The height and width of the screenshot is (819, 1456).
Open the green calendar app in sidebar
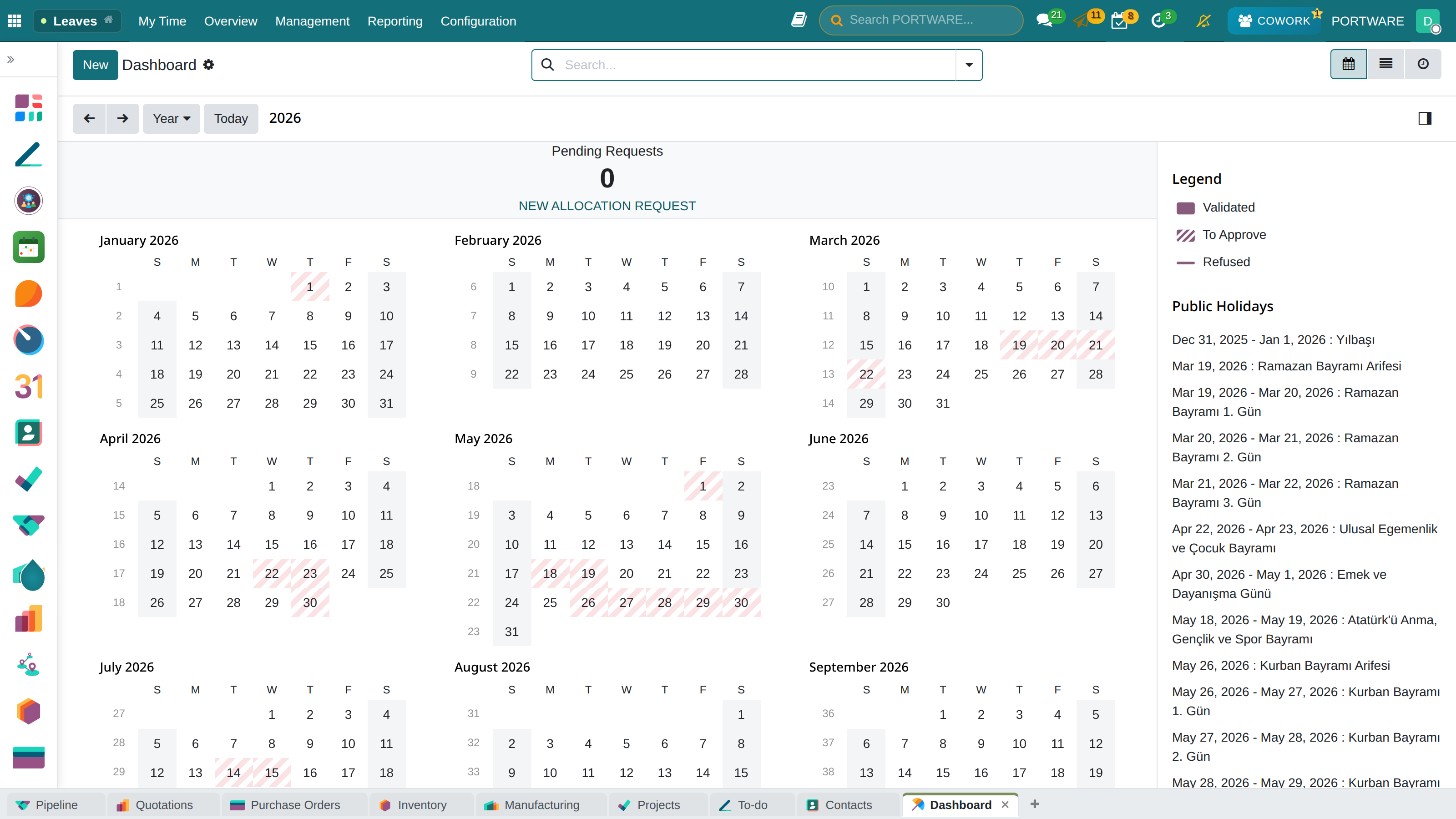(29, 247)
